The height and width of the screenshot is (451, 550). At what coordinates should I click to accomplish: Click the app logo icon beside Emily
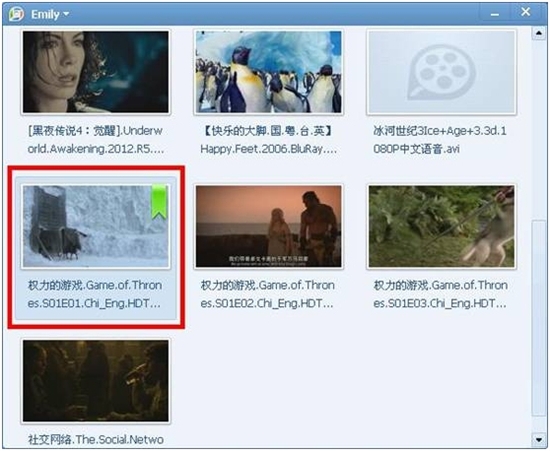pos(16,14)
